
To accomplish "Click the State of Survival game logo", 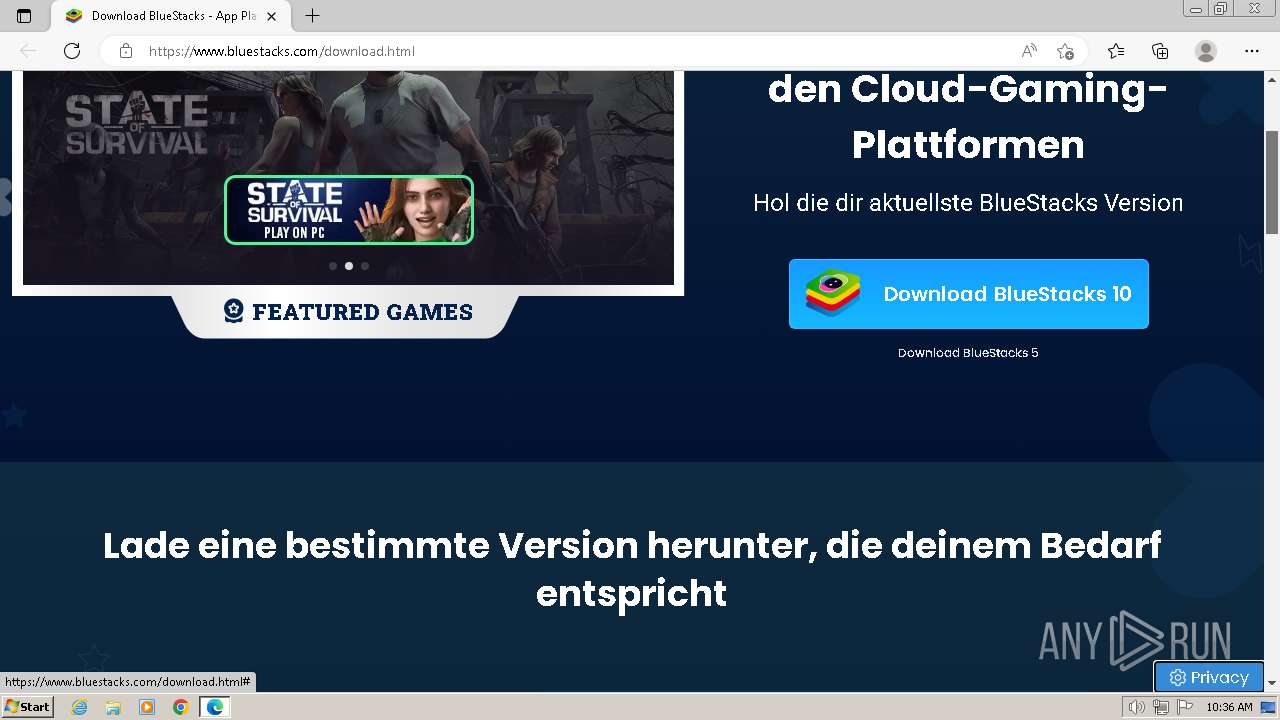I will (136, 124).
